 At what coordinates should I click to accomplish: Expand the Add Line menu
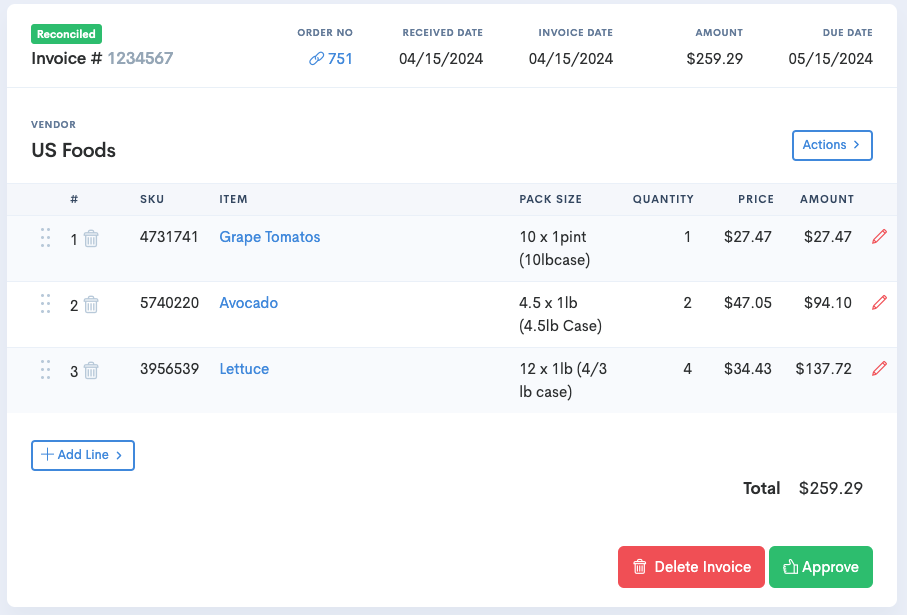[83, 455]
